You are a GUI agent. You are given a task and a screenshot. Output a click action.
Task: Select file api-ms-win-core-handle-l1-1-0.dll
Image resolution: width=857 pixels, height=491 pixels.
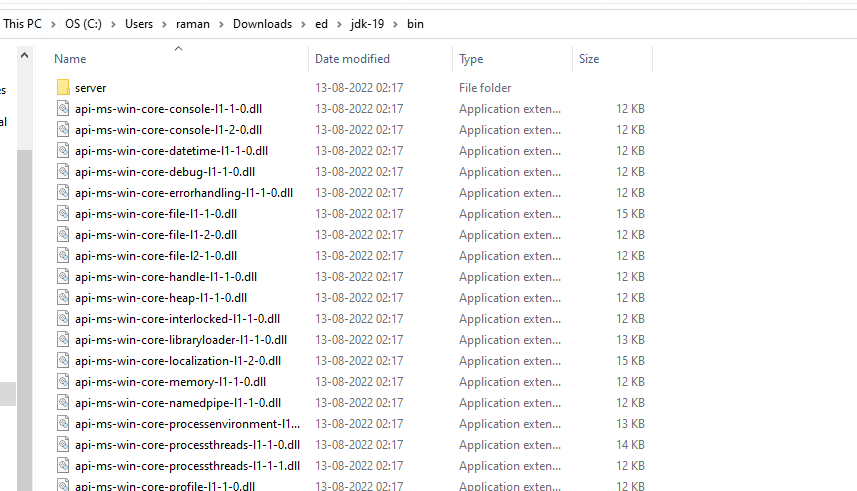tap(166, 277)
